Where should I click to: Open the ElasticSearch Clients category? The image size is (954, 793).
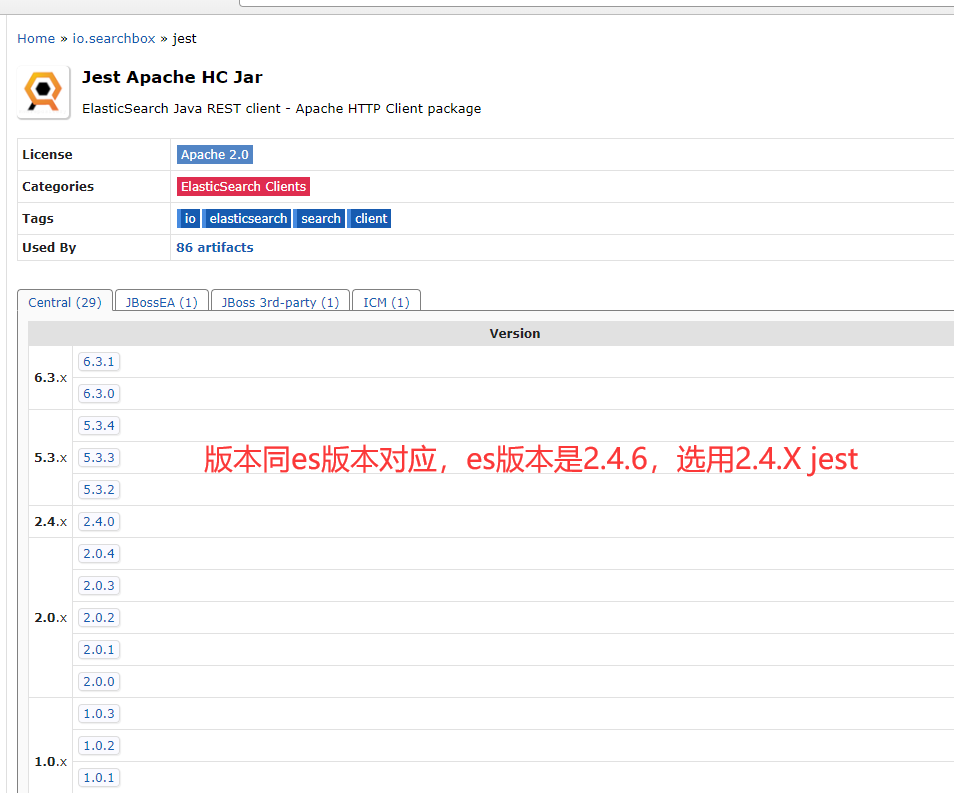[243, 186]
